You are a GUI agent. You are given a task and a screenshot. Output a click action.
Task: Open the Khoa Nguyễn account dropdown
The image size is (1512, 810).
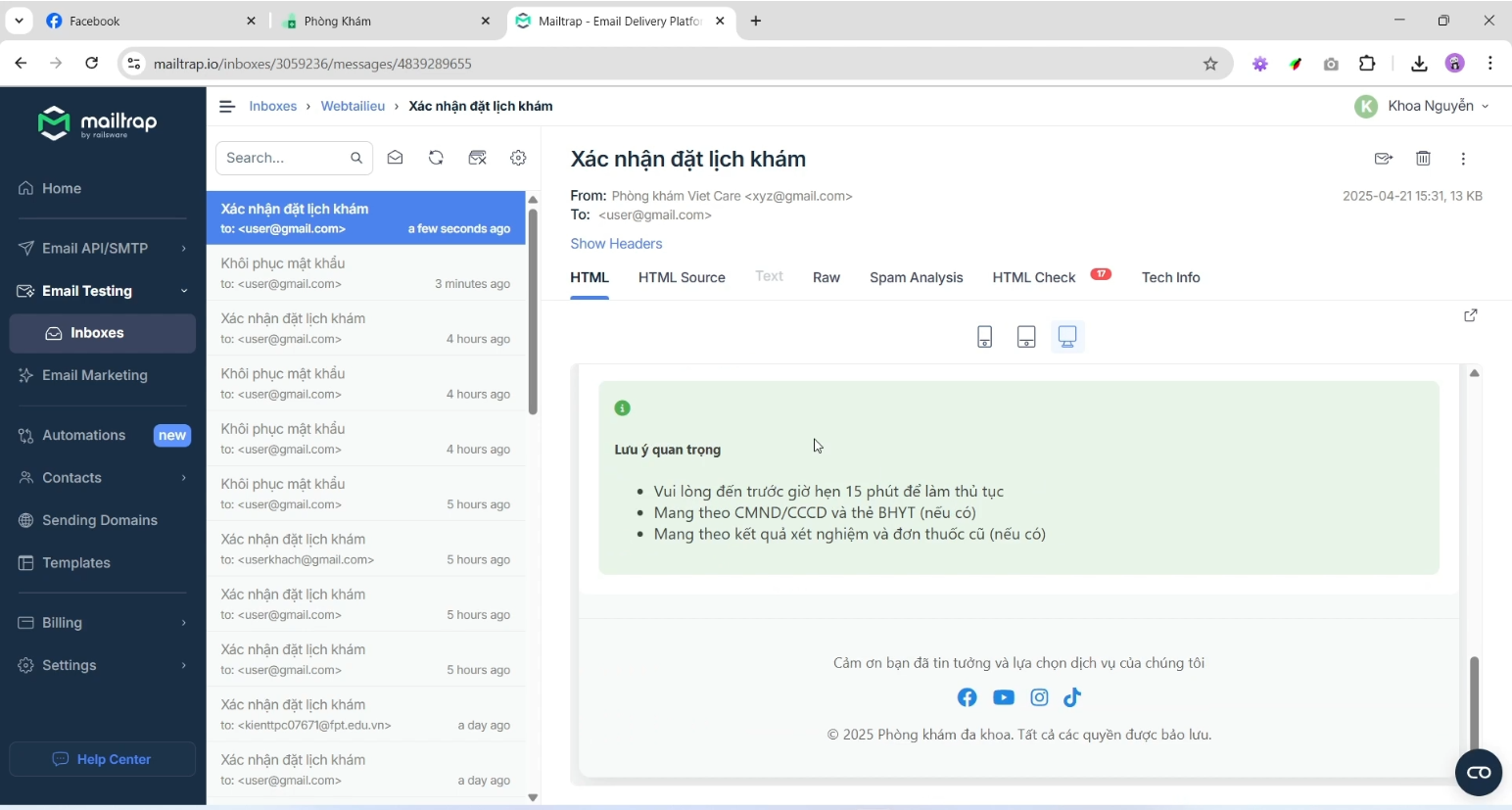coord(1422,106)
